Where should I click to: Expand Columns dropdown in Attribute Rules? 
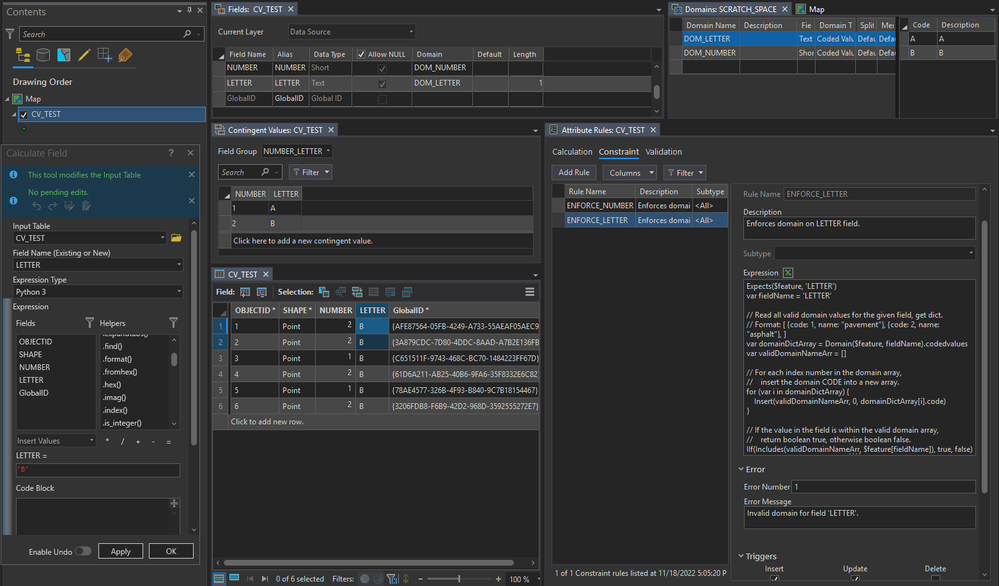click(629, 172)
